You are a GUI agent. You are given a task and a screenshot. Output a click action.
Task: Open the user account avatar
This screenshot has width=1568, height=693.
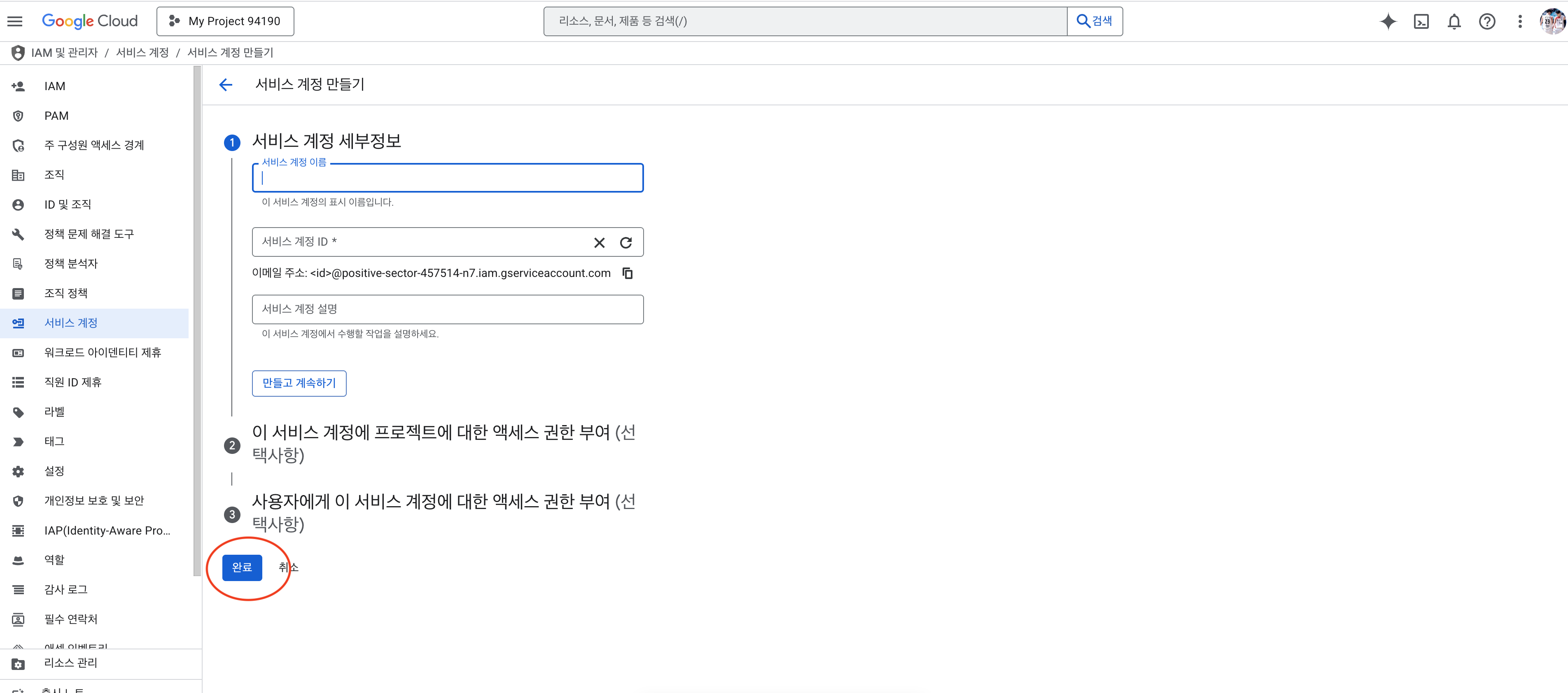tap(1552, 22)
